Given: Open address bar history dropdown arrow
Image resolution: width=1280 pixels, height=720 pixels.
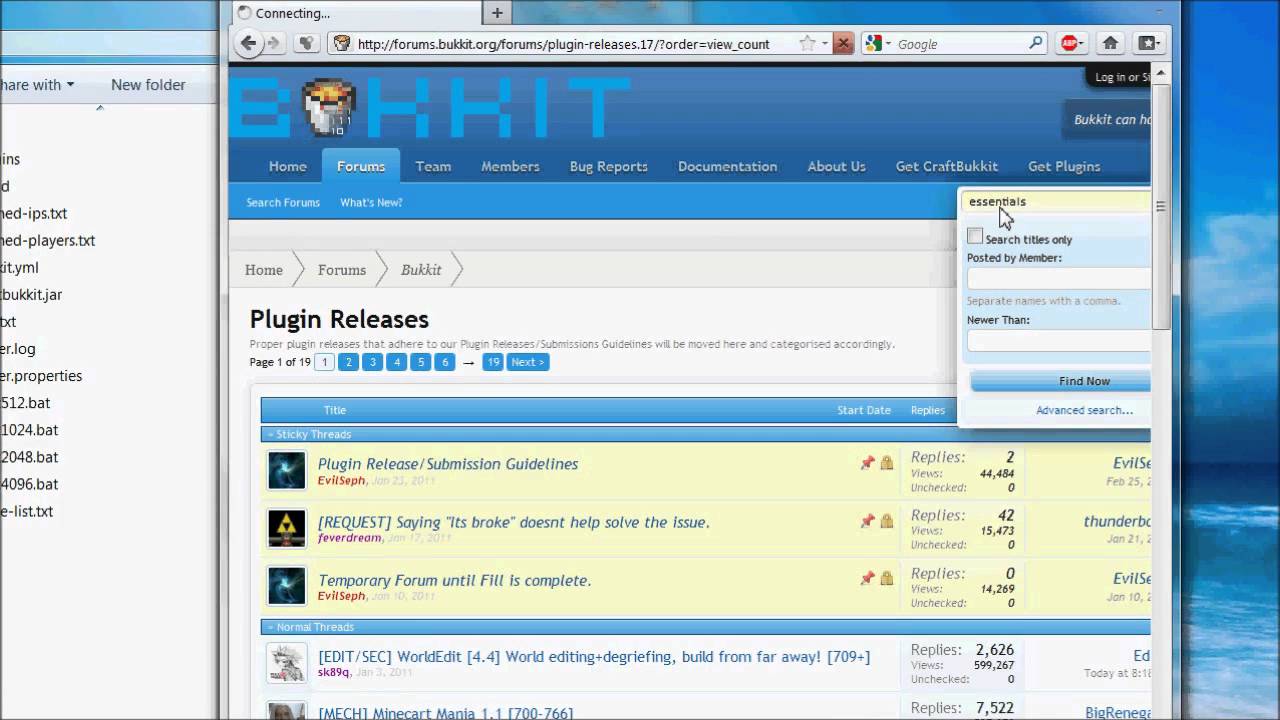Looking at the screenshot, I should point(825,44).
